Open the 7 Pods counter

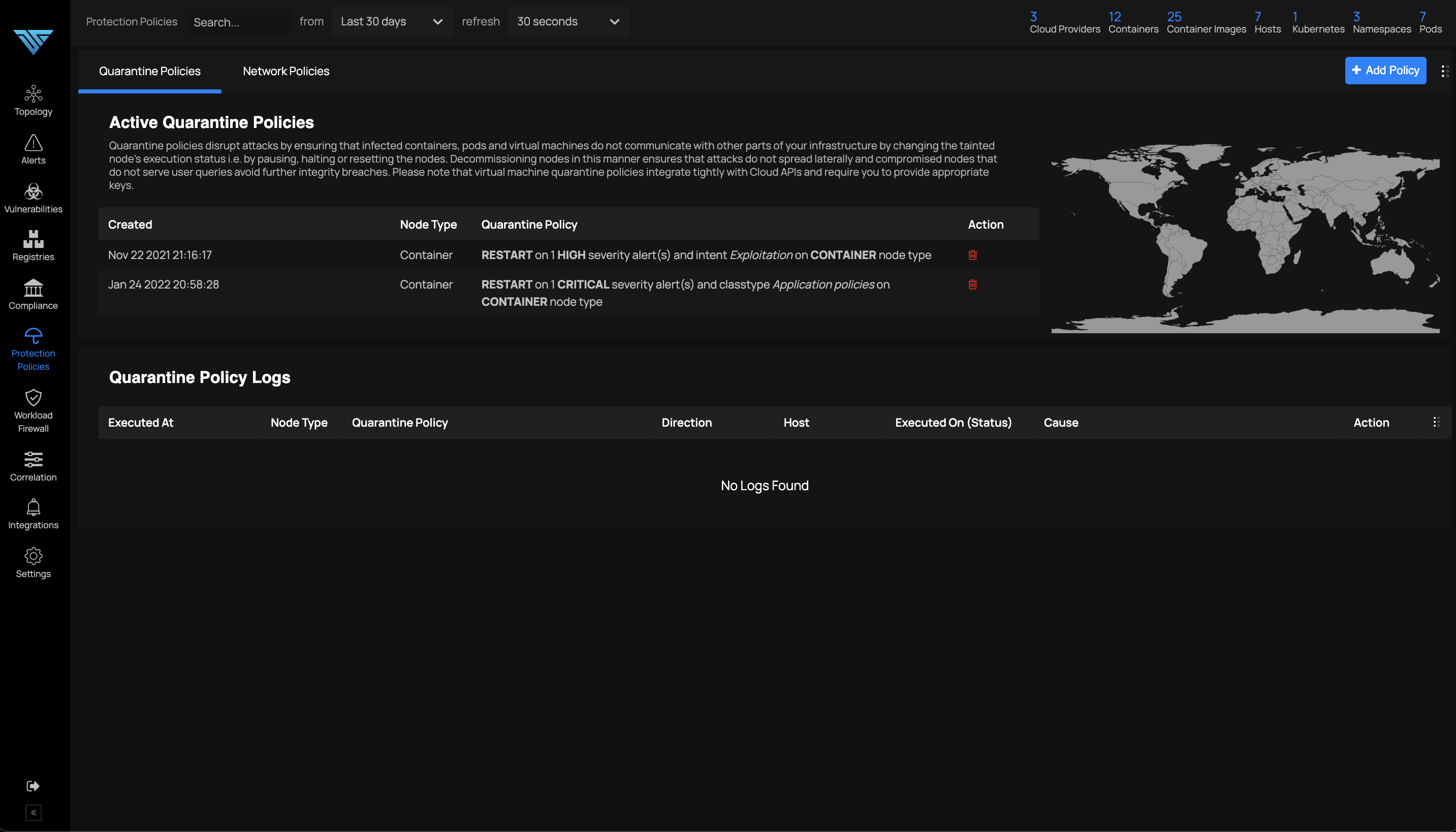click(x=1430, y=22)
